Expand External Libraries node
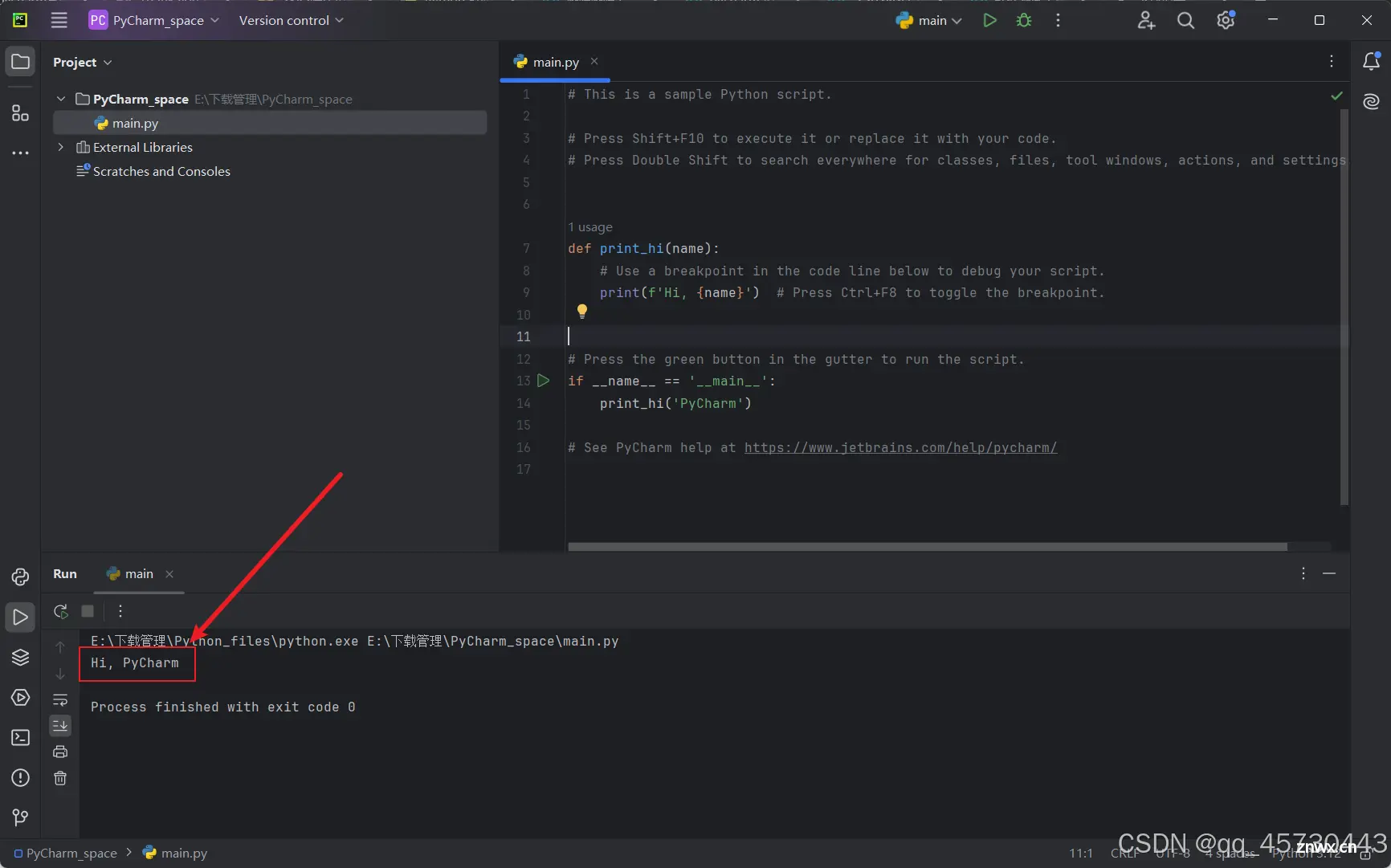Image resolution: width=1391 pixels, height=868 pixels. coord(61,147)
